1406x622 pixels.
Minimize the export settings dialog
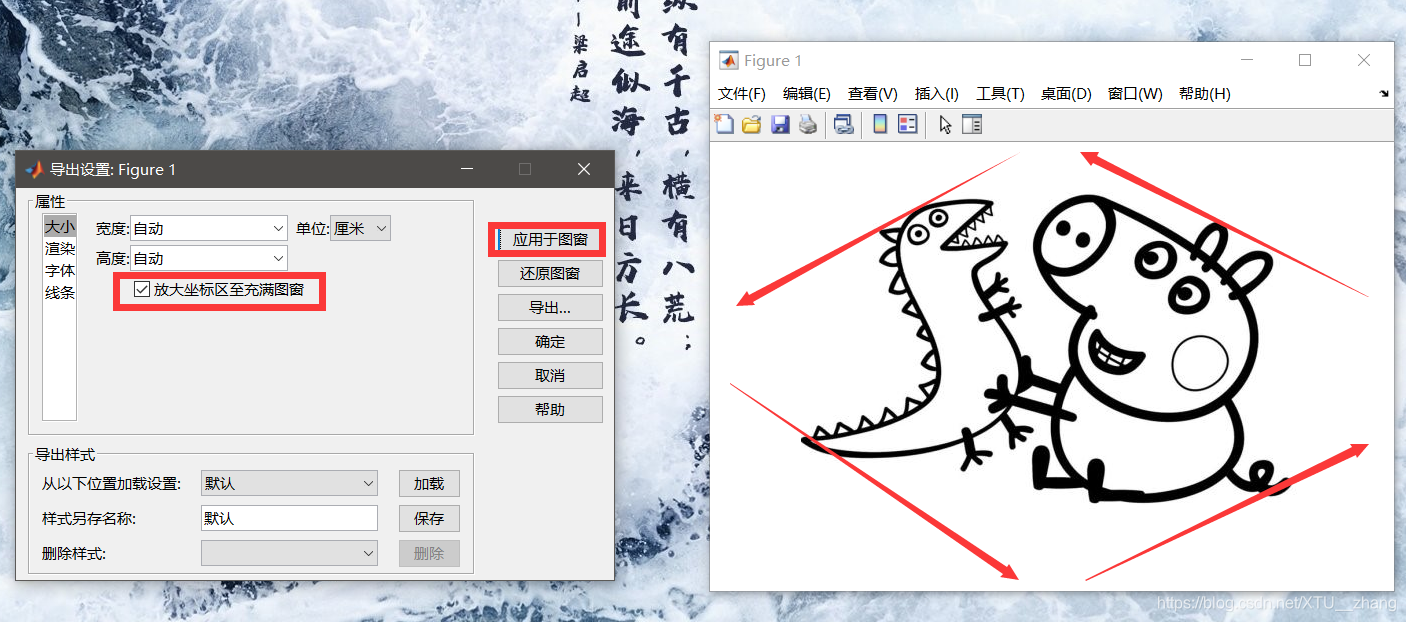[x=467, y=169]
